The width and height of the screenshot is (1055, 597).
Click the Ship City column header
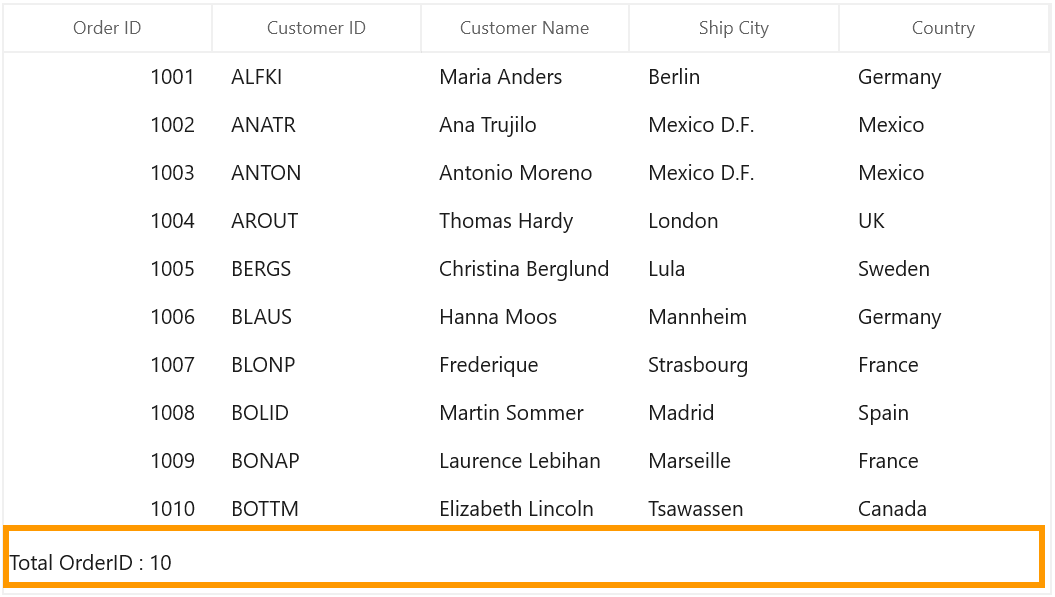[x=733, y=28]
